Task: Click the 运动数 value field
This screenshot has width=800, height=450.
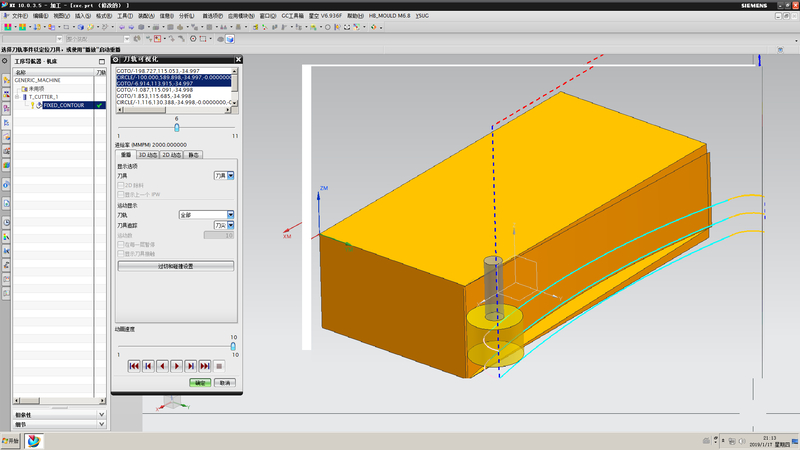Action: point(219,235)
